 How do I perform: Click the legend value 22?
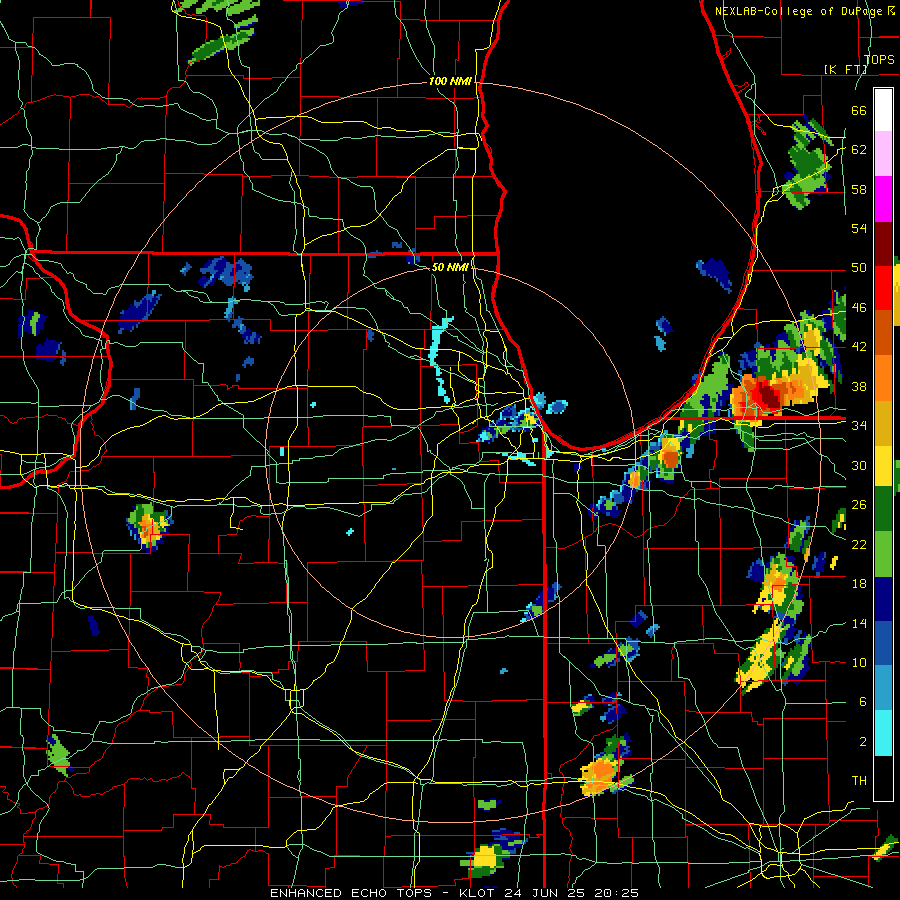pyautogui.click(x=859, y=544)
